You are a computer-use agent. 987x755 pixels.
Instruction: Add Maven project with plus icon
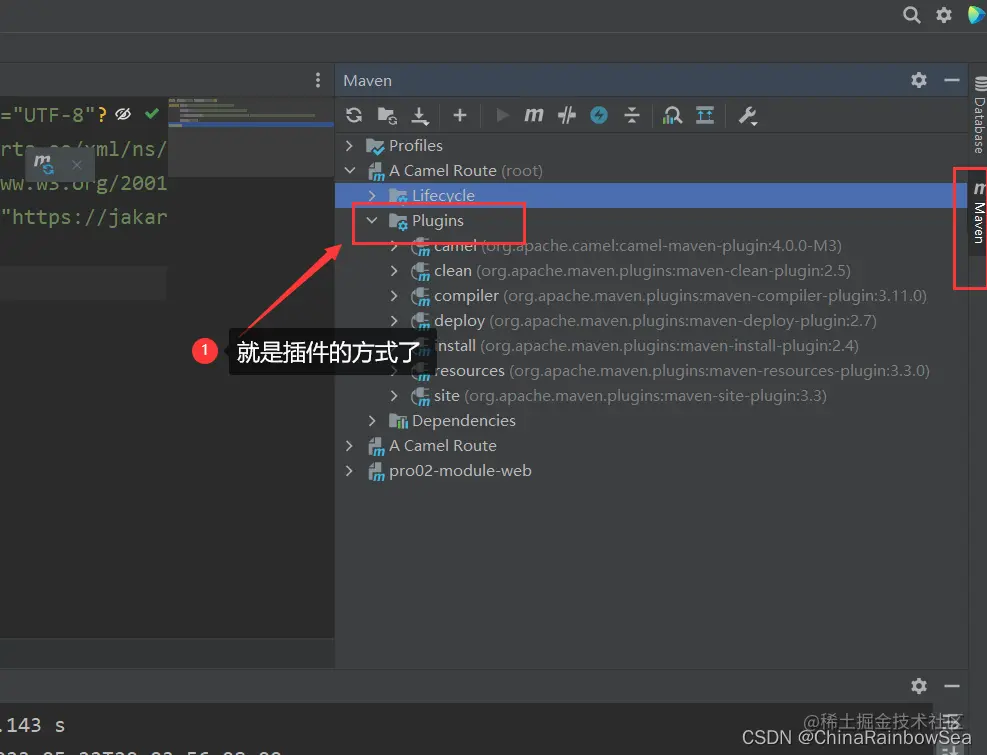[x=460, y=115]
